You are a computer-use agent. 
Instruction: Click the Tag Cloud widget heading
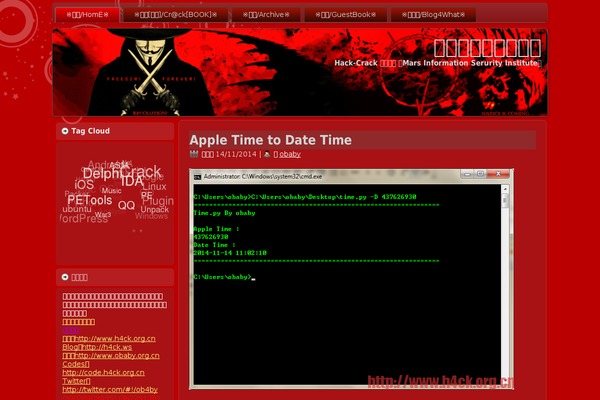click(x=90, y=131)
